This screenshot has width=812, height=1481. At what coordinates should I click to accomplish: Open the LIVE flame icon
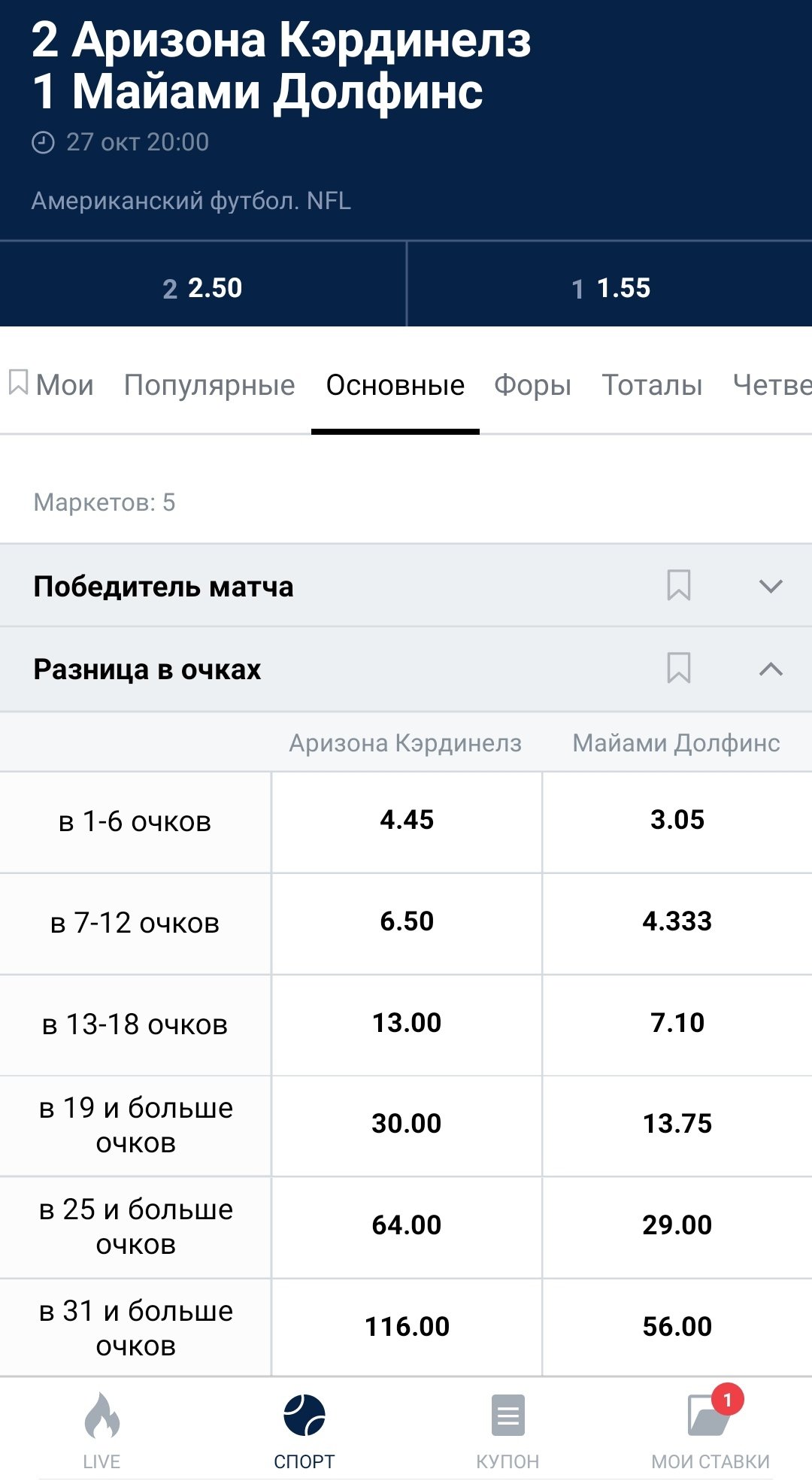101,1416
